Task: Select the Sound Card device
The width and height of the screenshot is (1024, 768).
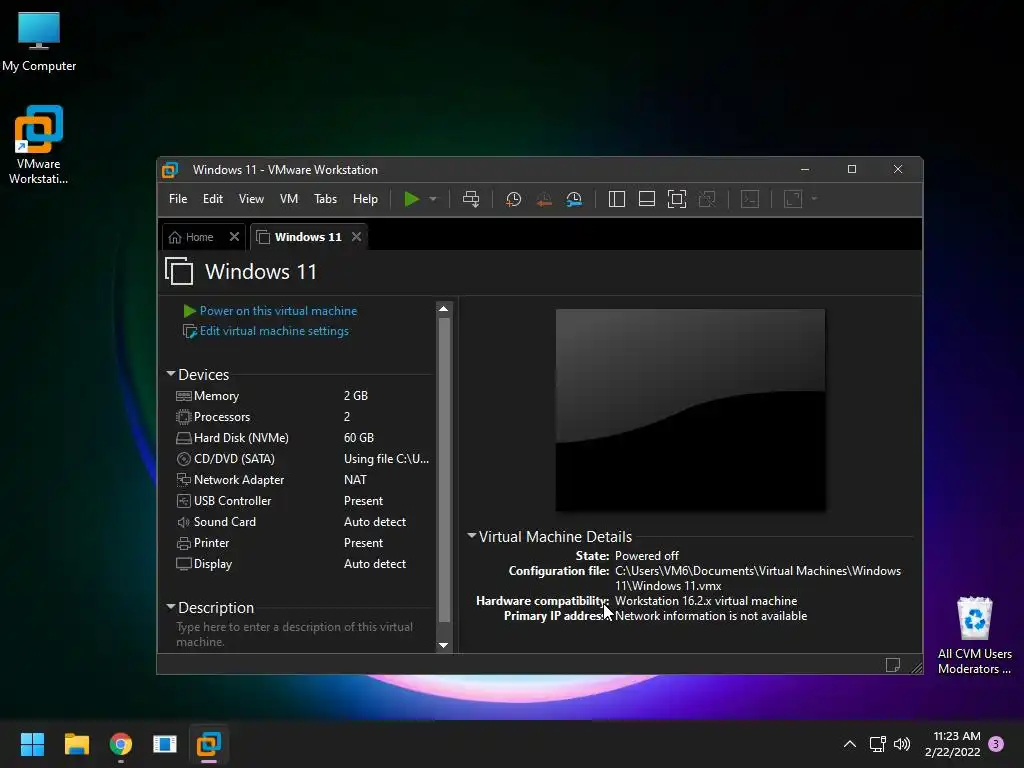Action: click(302, 522)
